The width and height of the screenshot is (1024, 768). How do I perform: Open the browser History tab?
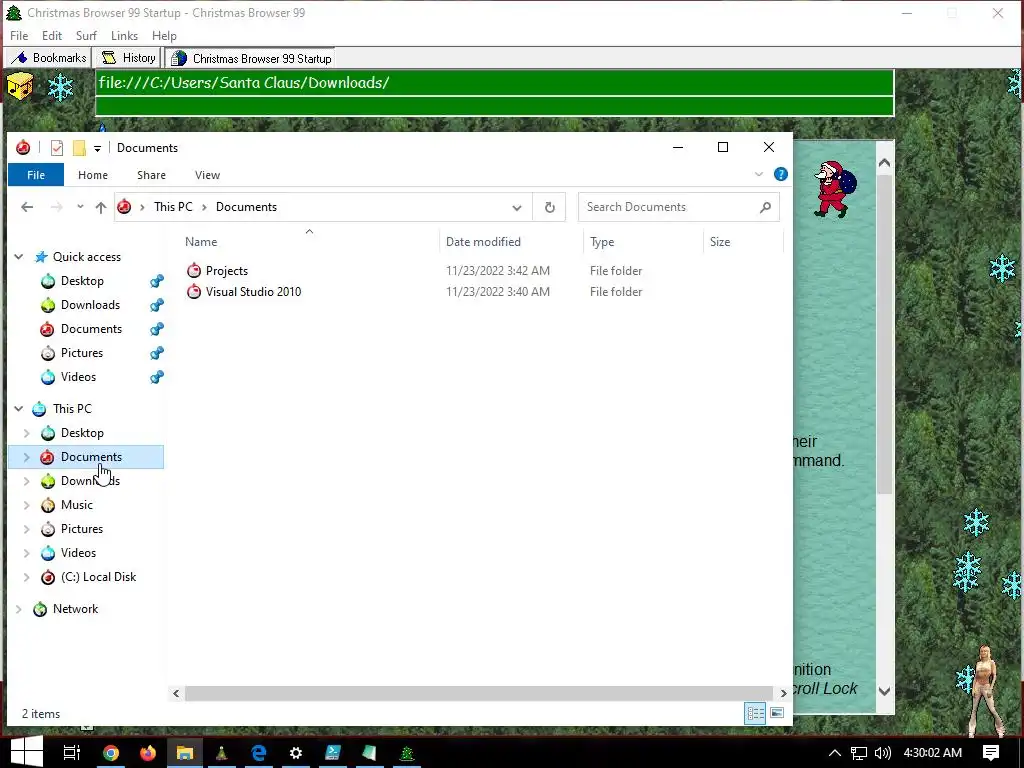[128, 58]
